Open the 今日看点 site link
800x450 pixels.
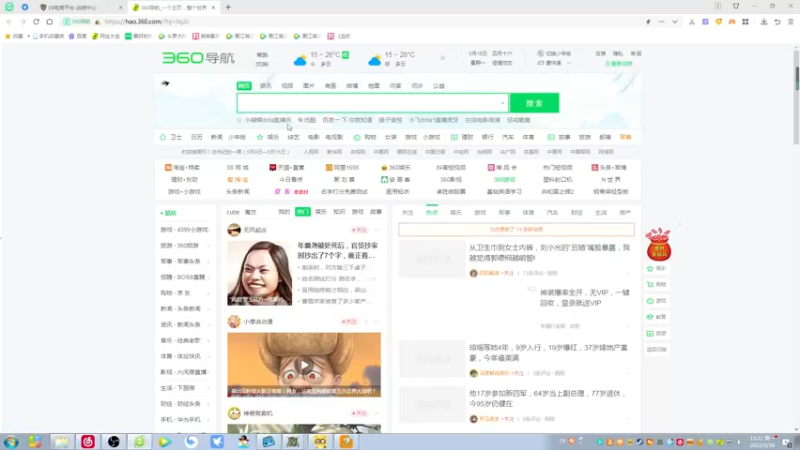pyautogui.click(x=291, y=180)
